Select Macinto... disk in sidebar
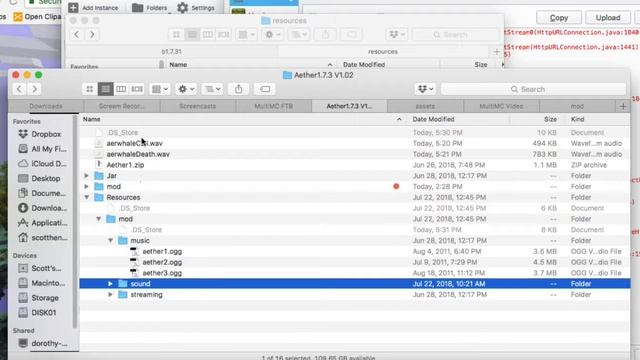Viewport: 640px width, 360px height. 42,283
